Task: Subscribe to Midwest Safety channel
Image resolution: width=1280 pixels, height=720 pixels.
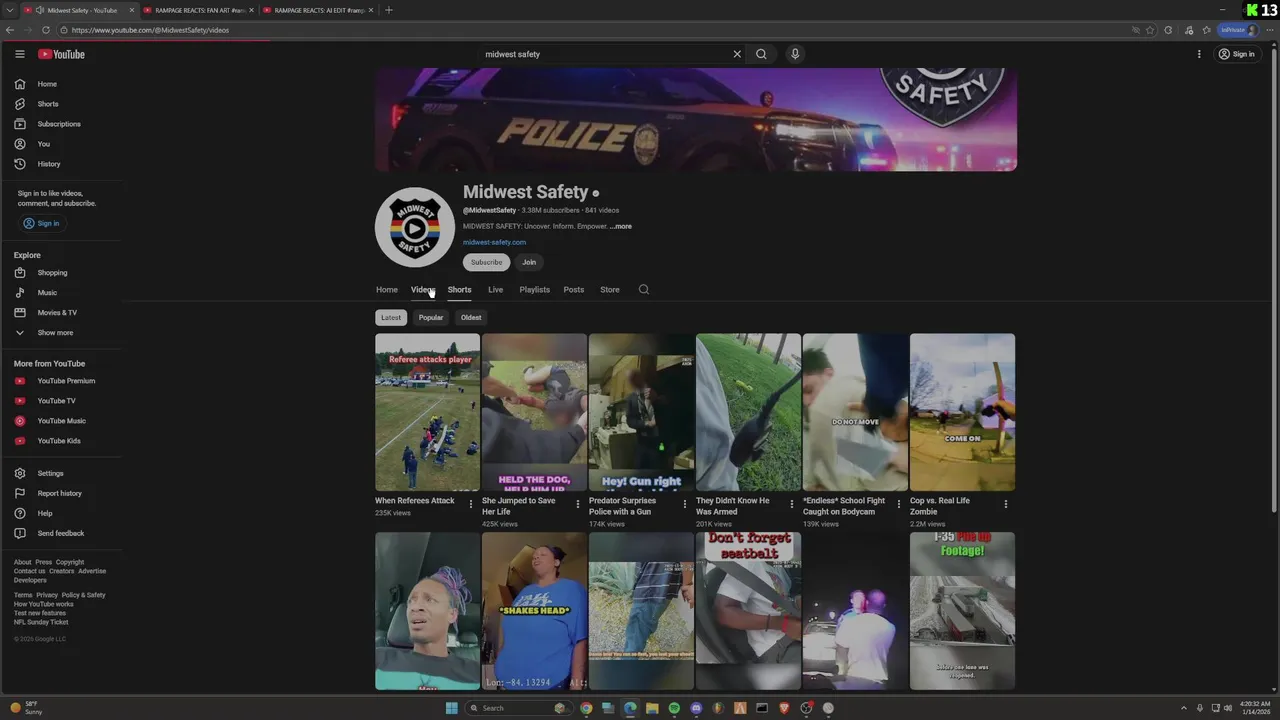Action: [487, 262]
